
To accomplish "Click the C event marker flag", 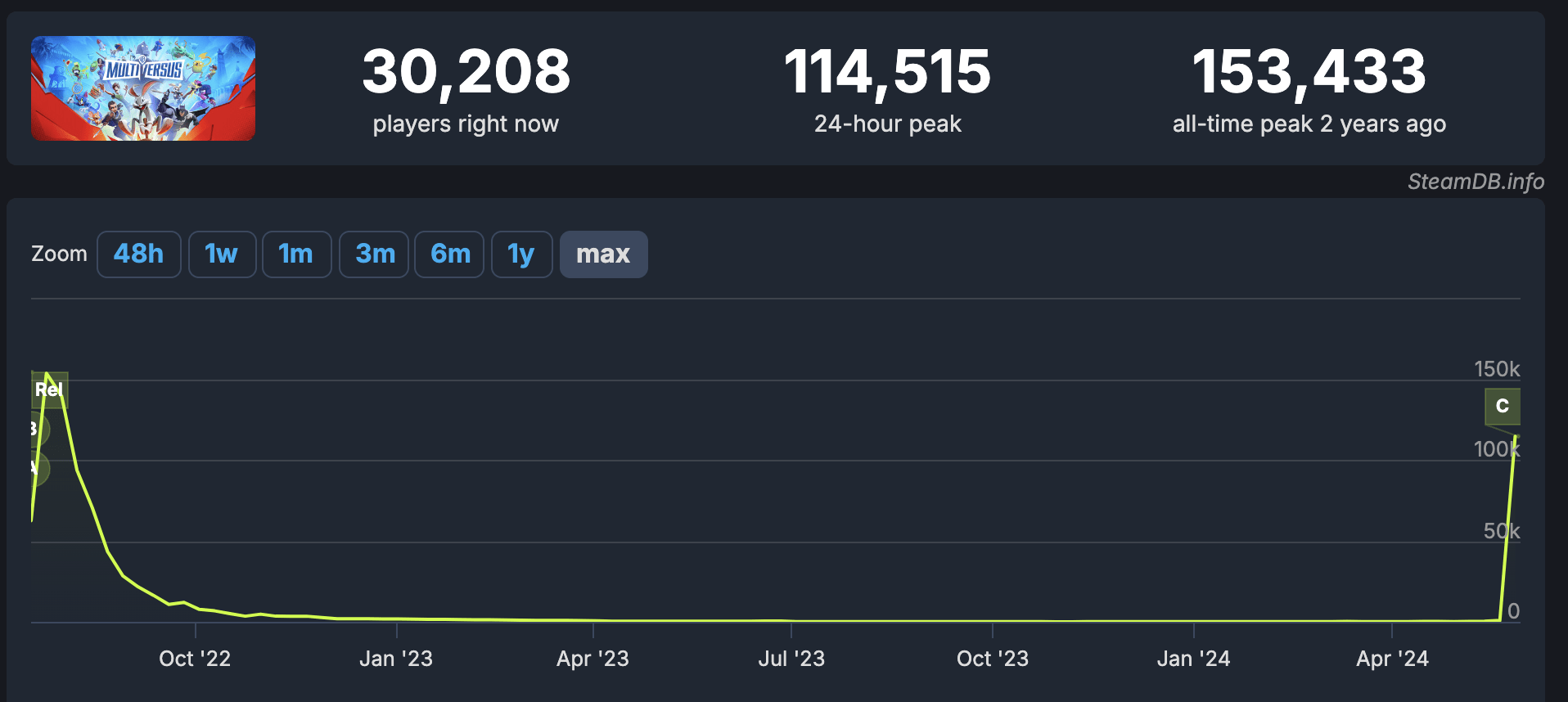I will 1503,406.
